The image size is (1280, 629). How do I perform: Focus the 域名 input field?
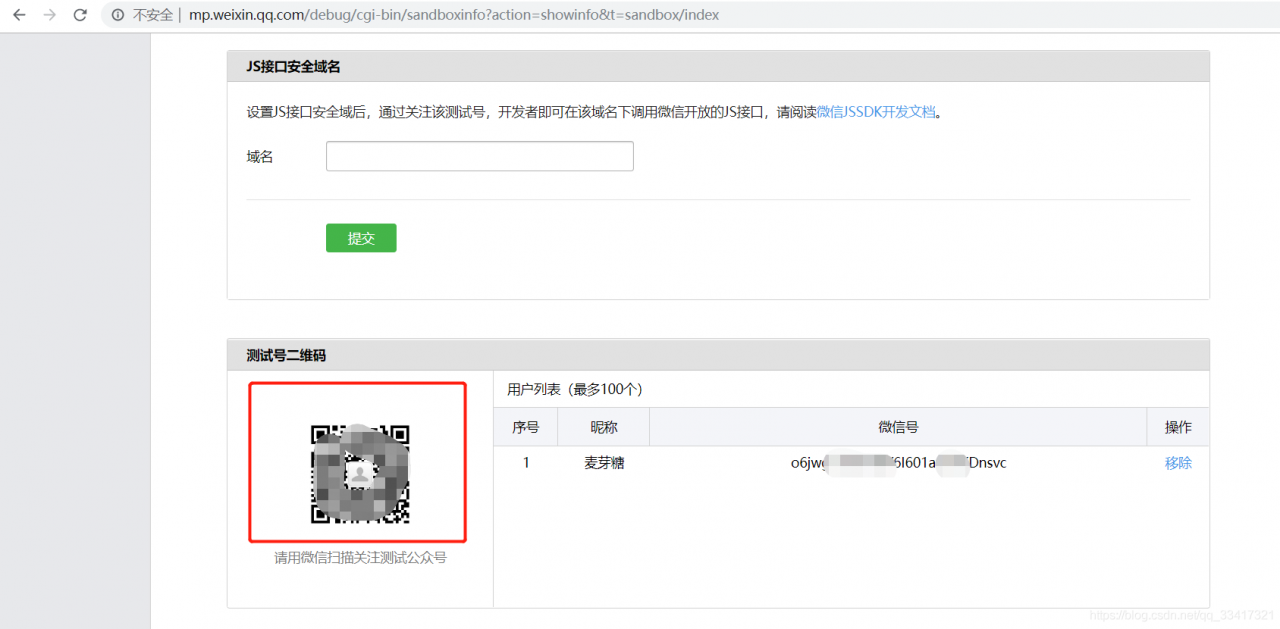click(x=480, y=156)
